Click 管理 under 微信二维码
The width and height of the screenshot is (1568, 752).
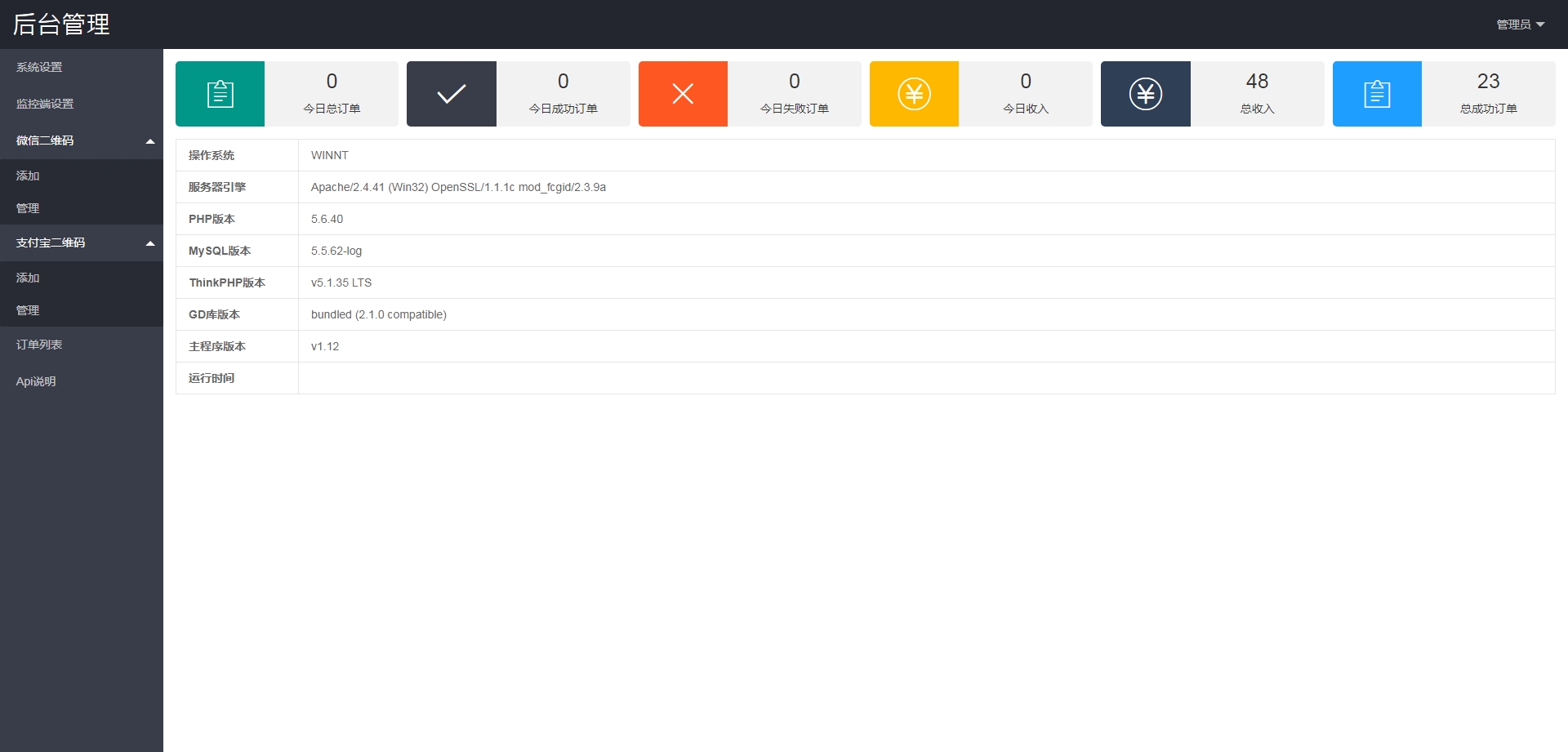coord(82,208)
